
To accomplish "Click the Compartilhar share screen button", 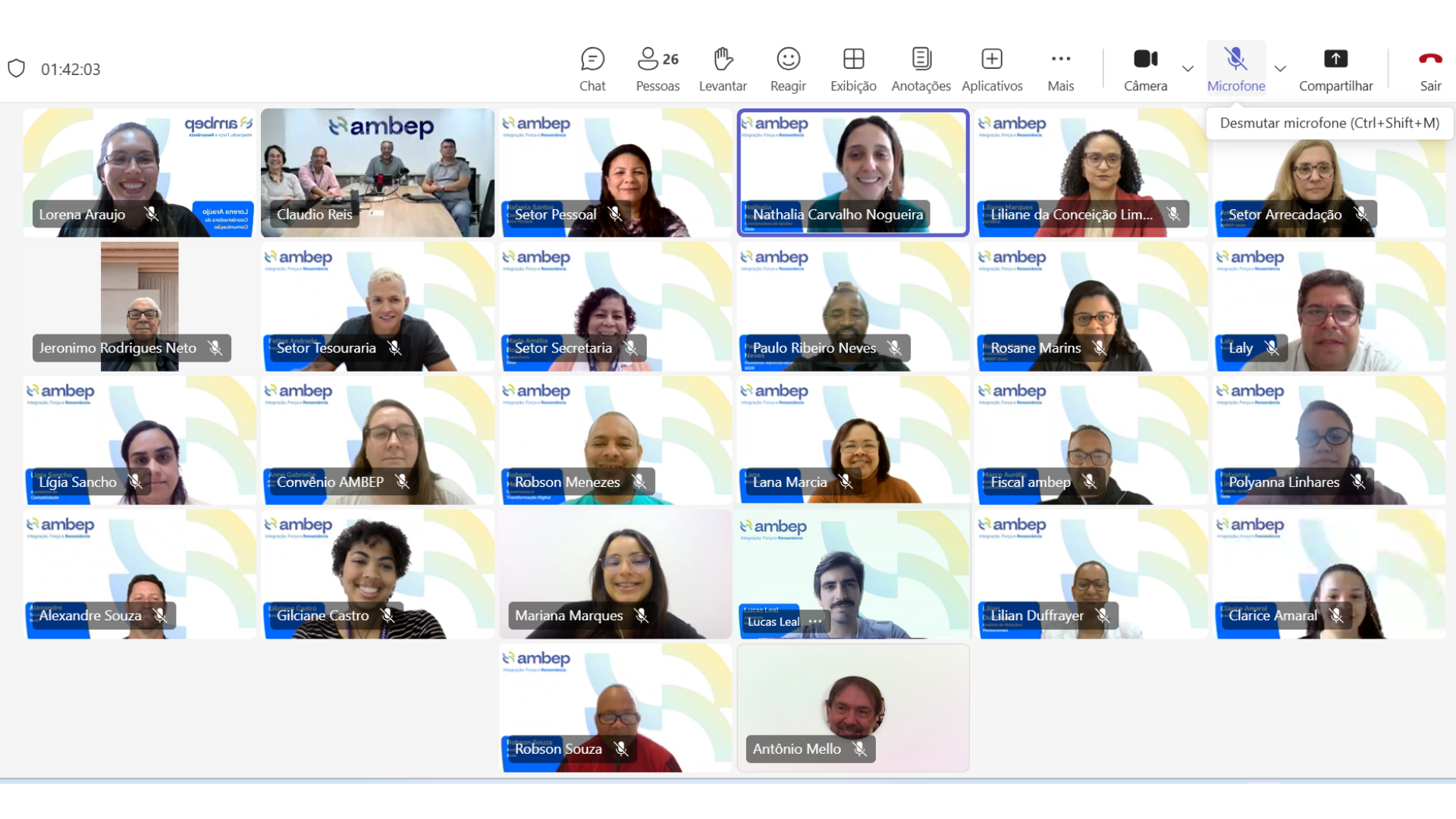I will tap(1335, 68).
